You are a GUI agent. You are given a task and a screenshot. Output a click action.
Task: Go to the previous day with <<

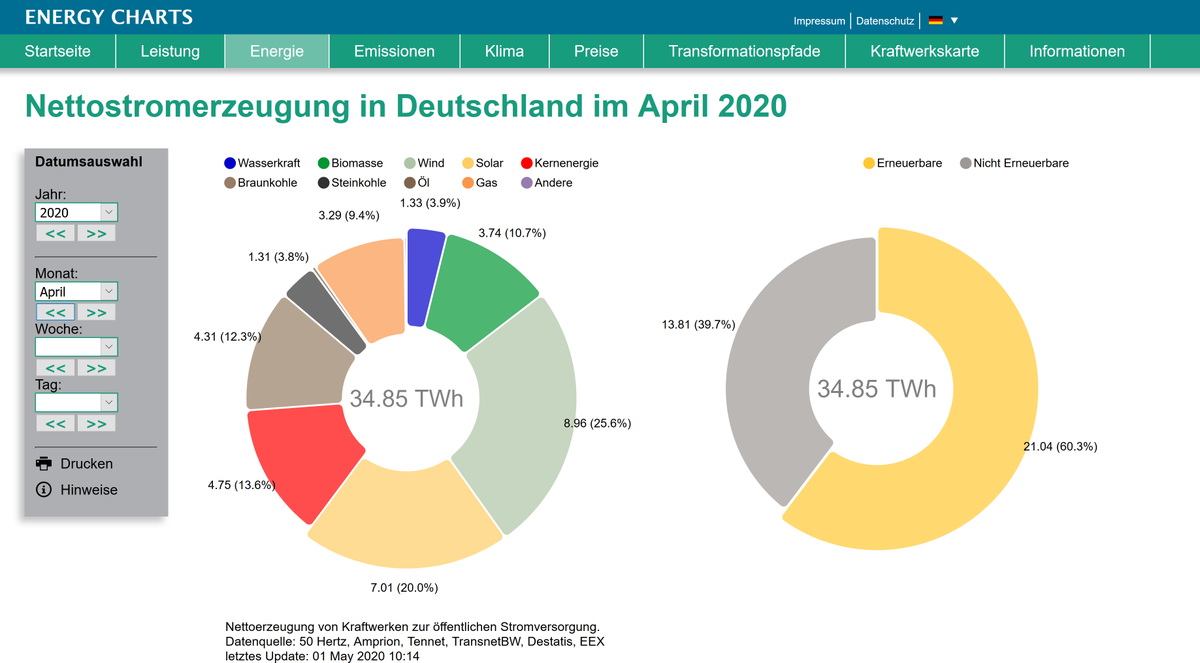(x=55, y=423)
